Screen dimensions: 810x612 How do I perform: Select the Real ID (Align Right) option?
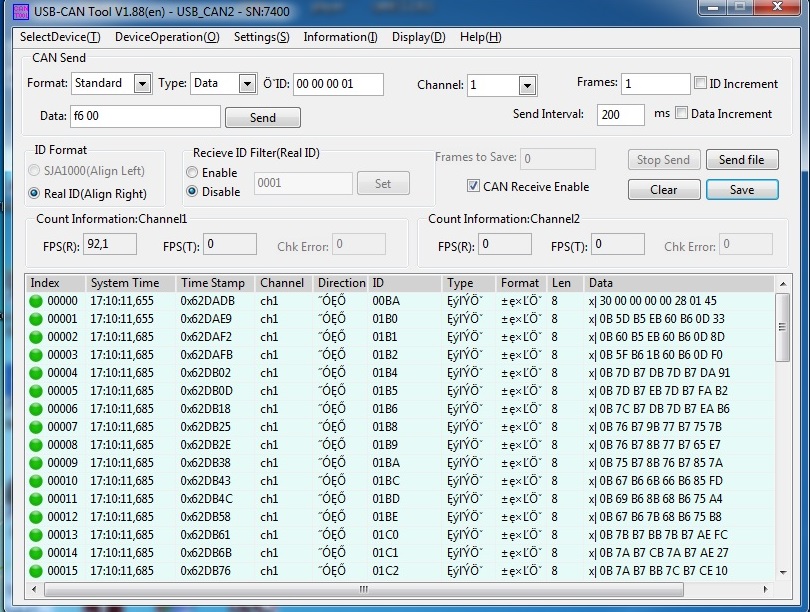pyautogui.click(x=34, y=194)
